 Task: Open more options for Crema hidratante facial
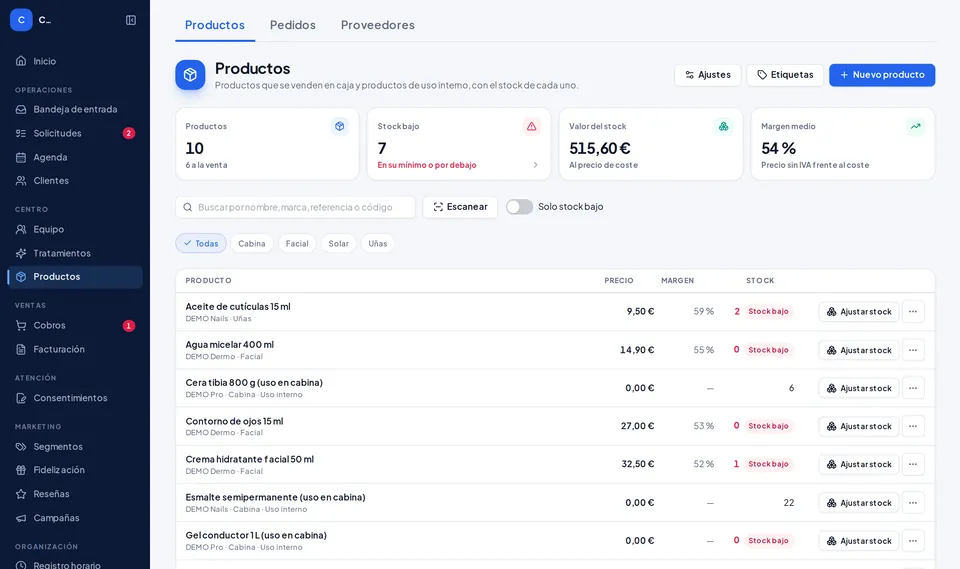[x=913, y=464]
